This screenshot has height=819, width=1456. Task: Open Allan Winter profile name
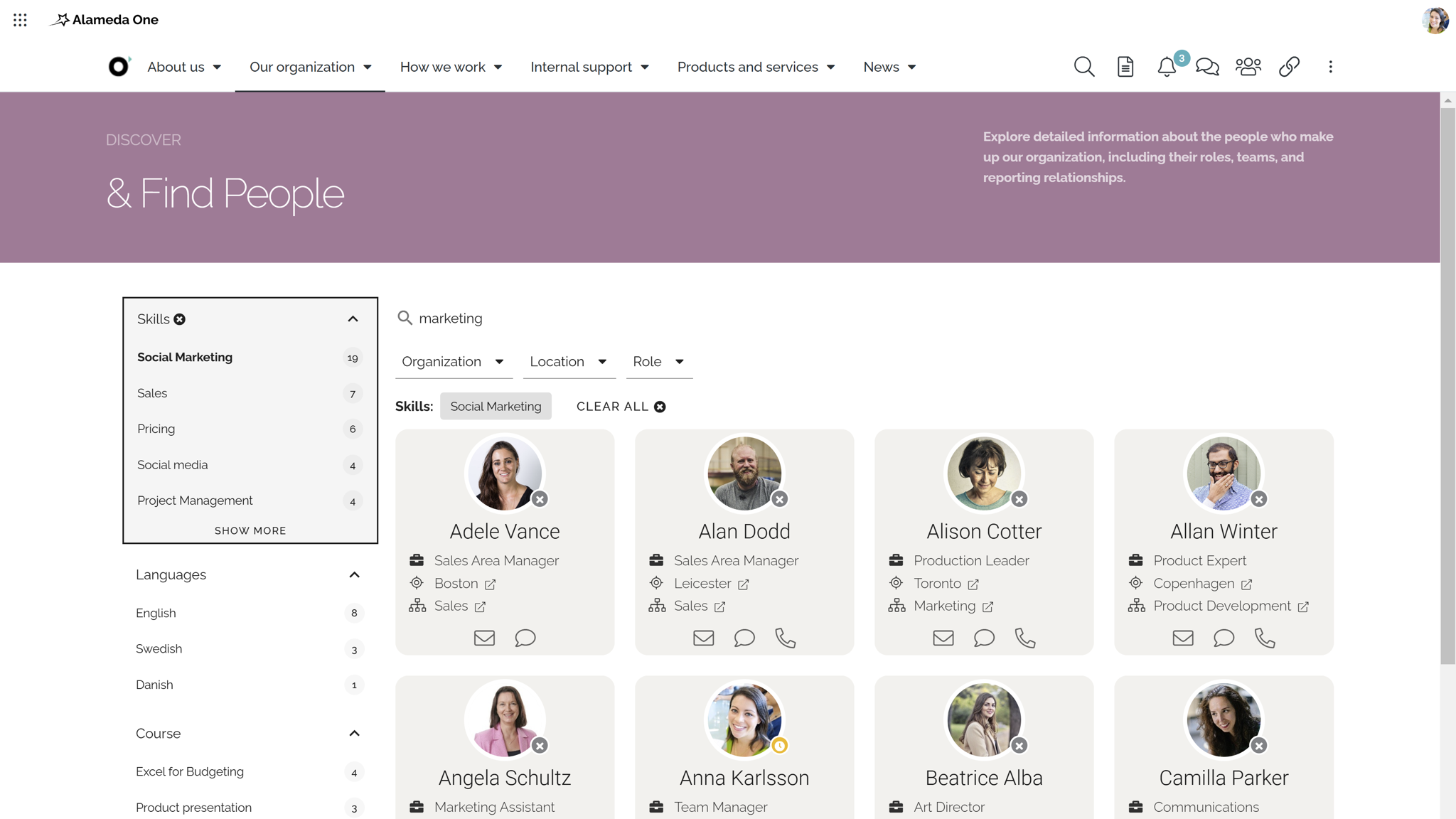coord(1224,531)
